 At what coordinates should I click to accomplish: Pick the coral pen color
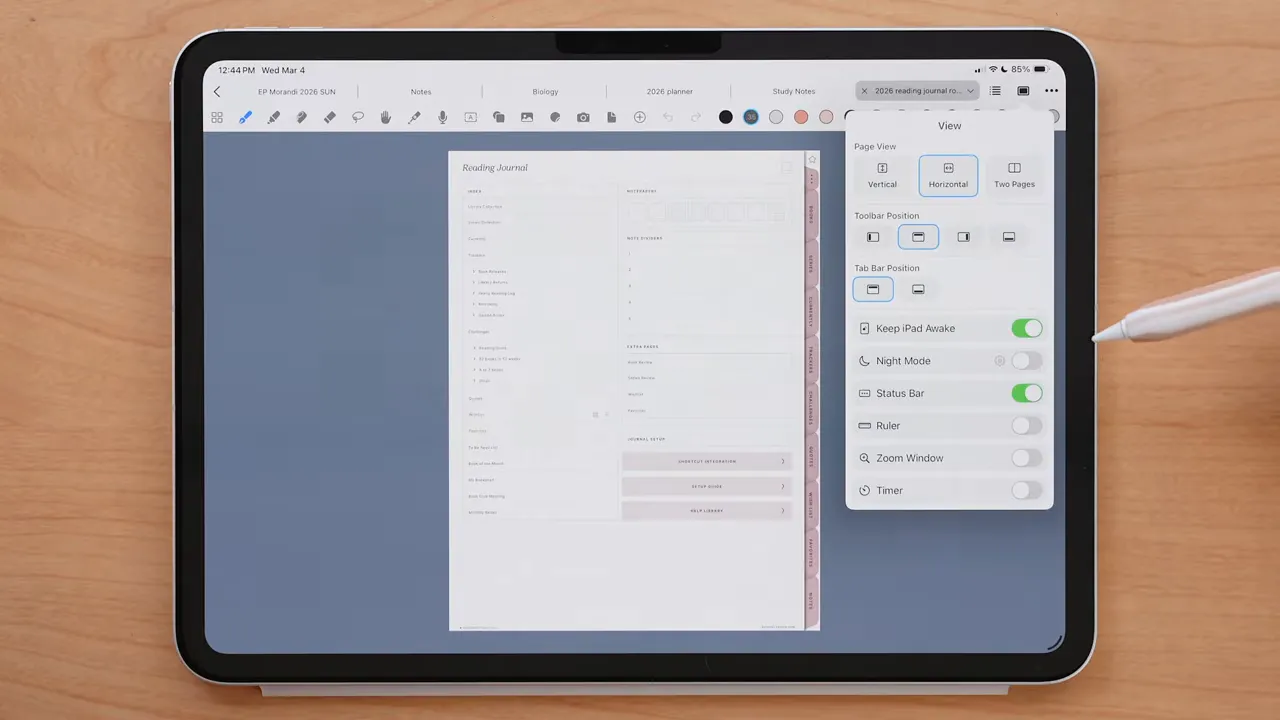pos(801,117)
